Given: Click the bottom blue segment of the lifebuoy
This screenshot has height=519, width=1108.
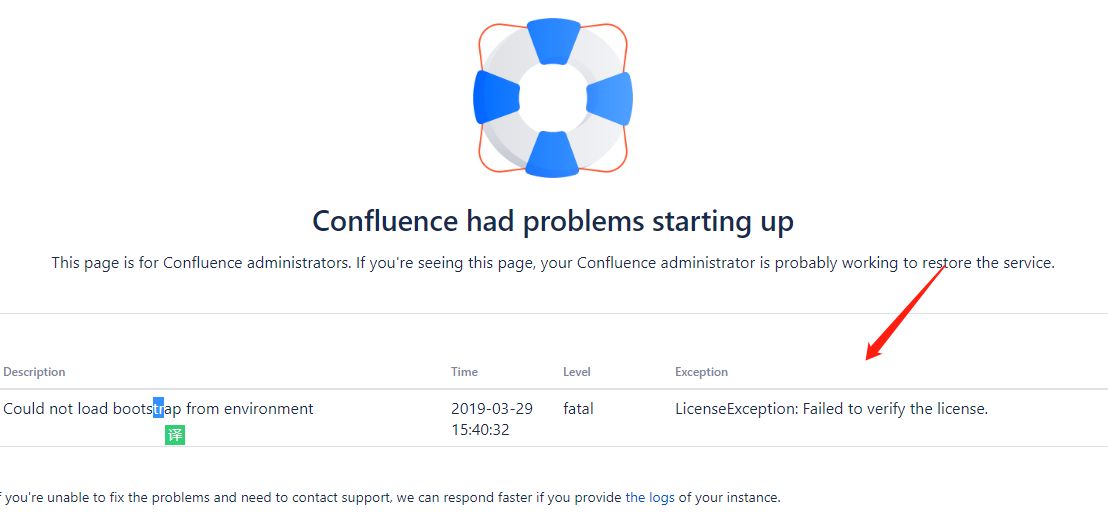Looking at the screenshot, I should click(553, 153).
